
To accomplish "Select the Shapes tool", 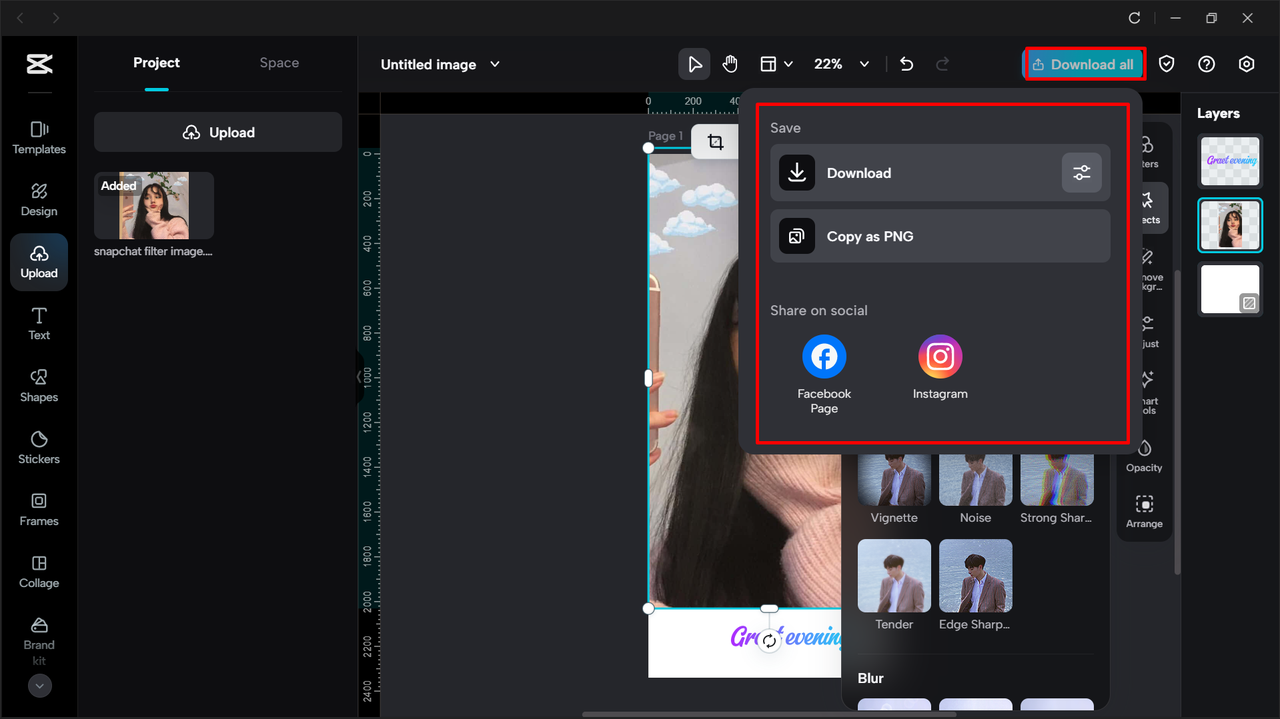I will [x=38, y=386].
